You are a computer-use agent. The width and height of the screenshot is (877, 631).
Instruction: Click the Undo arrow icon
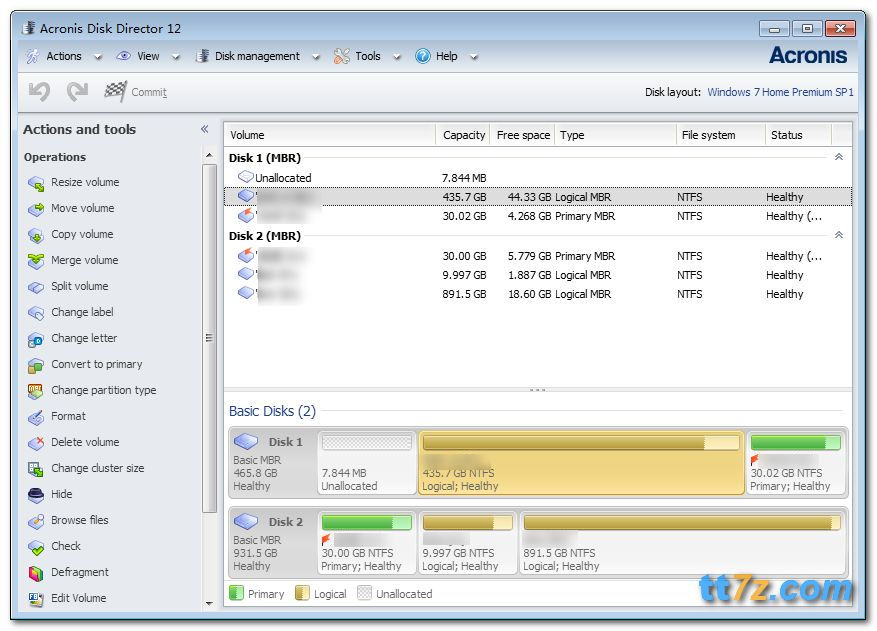point(39,92)
